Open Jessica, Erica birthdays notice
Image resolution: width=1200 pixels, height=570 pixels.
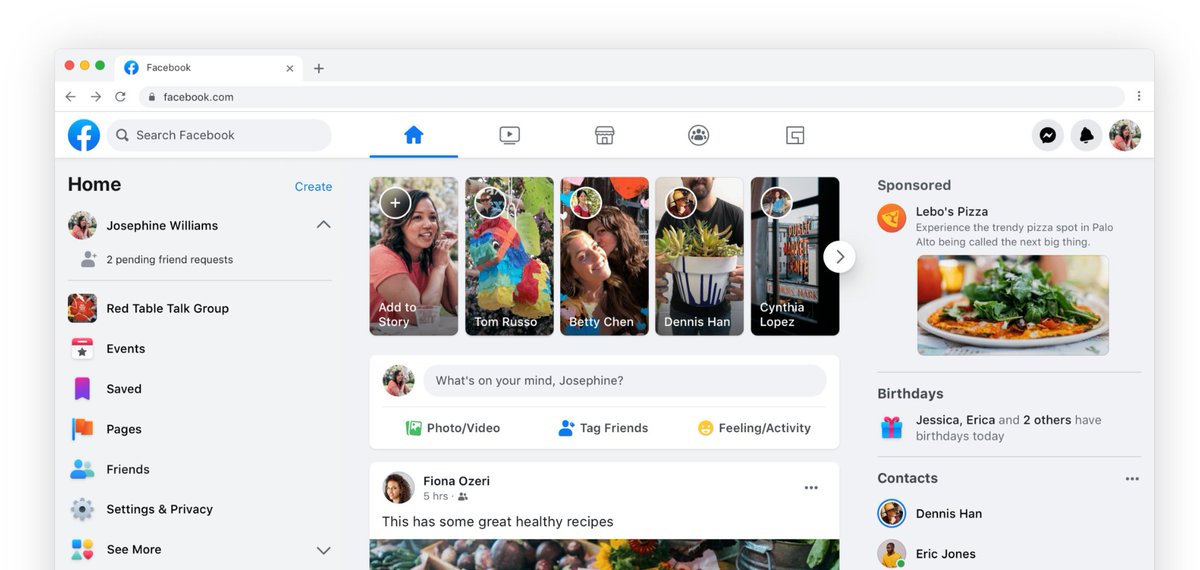tap(1008, 428)
